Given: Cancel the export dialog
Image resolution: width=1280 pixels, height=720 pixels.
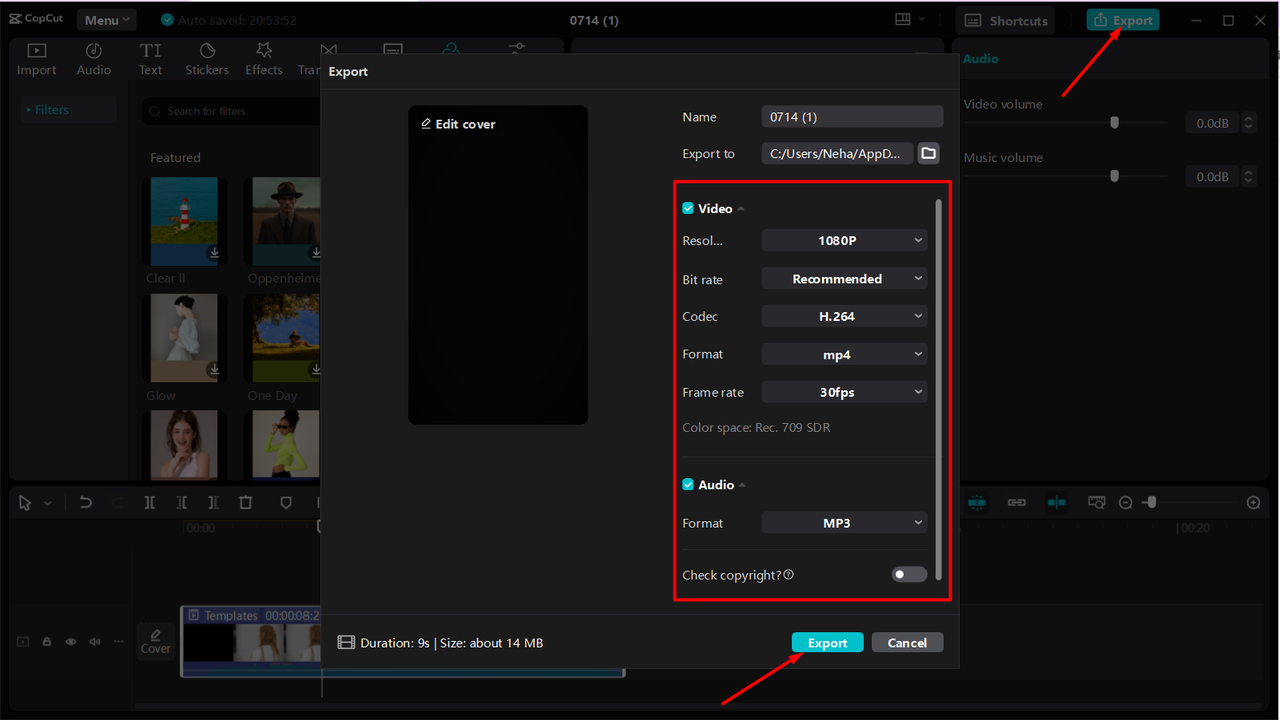Looking at the screenshot, I should click(x=907, y=643).
